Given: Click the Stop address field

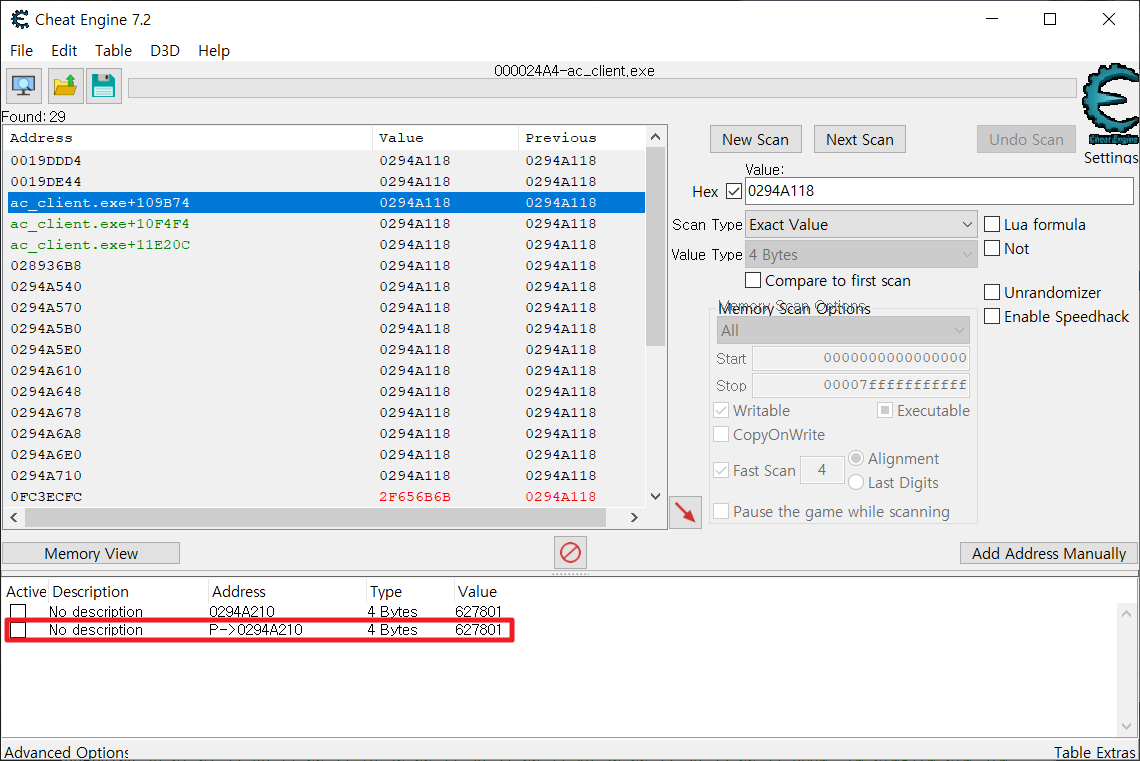Looking at the screenshot, I should [861, 385].
